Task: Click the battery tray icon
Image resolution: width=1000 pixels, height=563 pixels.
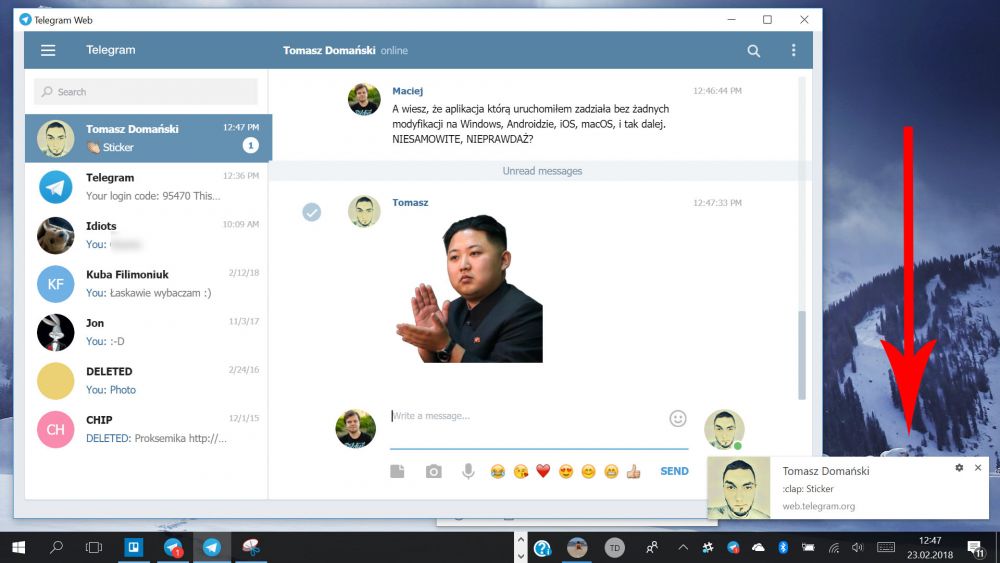Action: click(808, 547)
